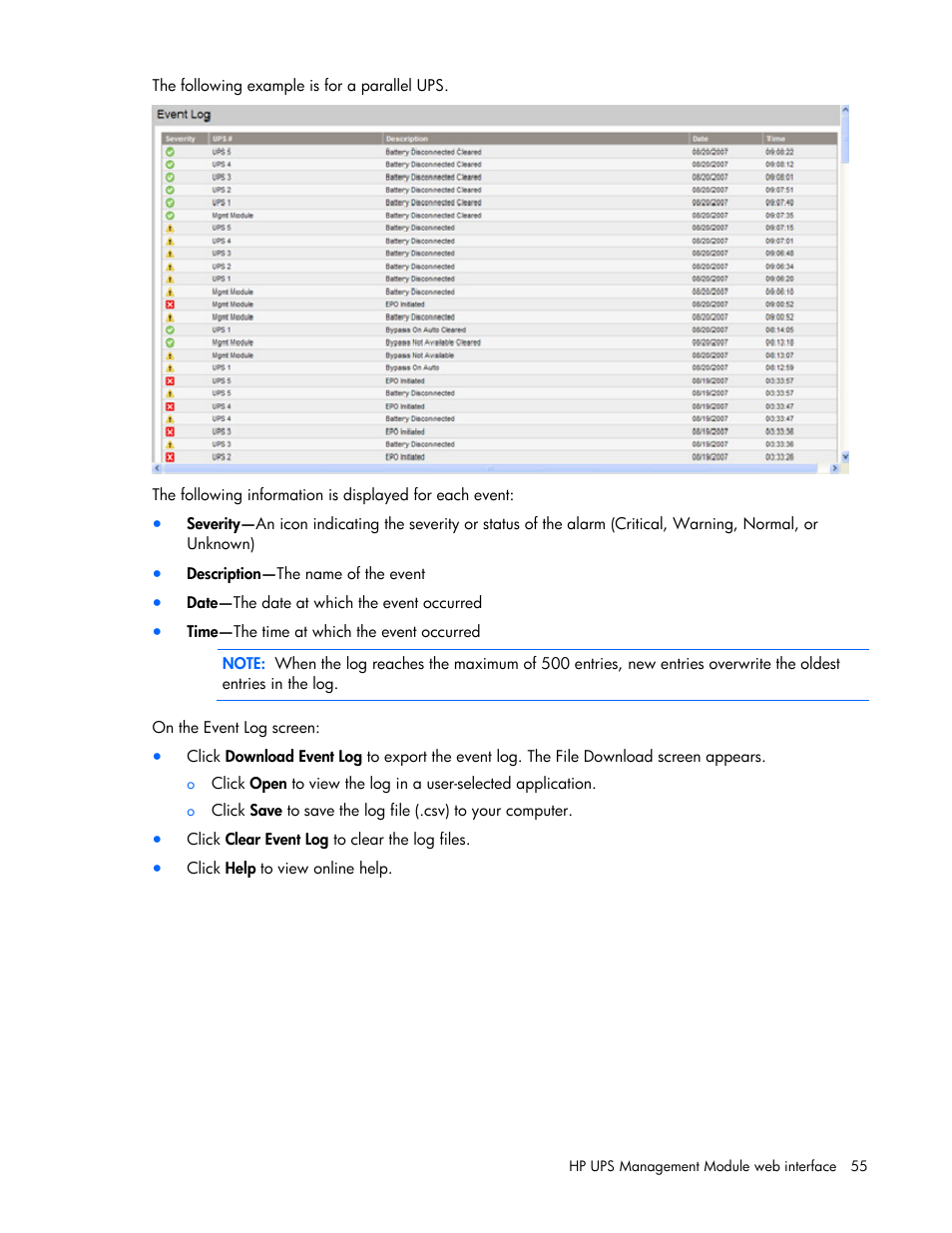Click the Time column header
The image size is (952, 1233).
pos(800,139)
